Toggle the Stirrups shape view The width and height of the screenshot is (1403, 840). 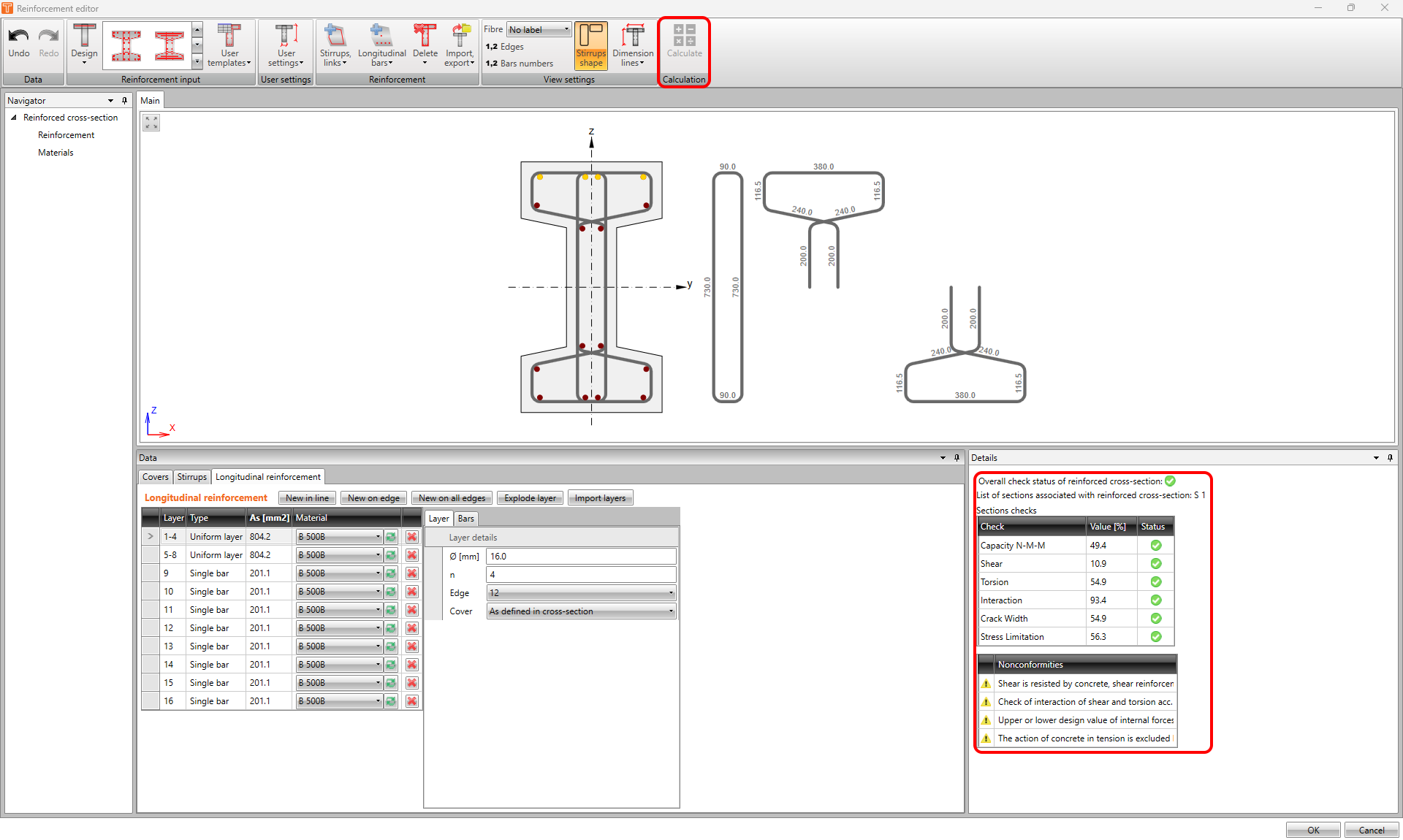pos(590,45)
